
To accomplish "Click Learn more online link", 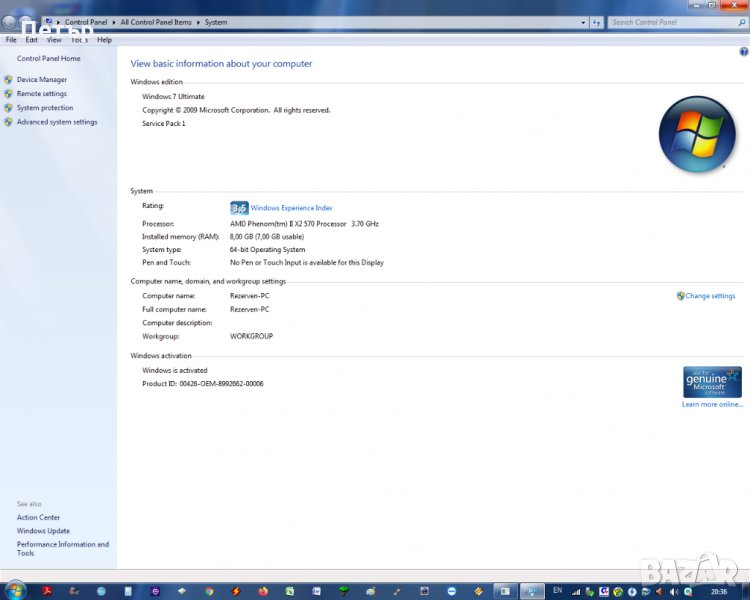I will (x=712, y=404).
